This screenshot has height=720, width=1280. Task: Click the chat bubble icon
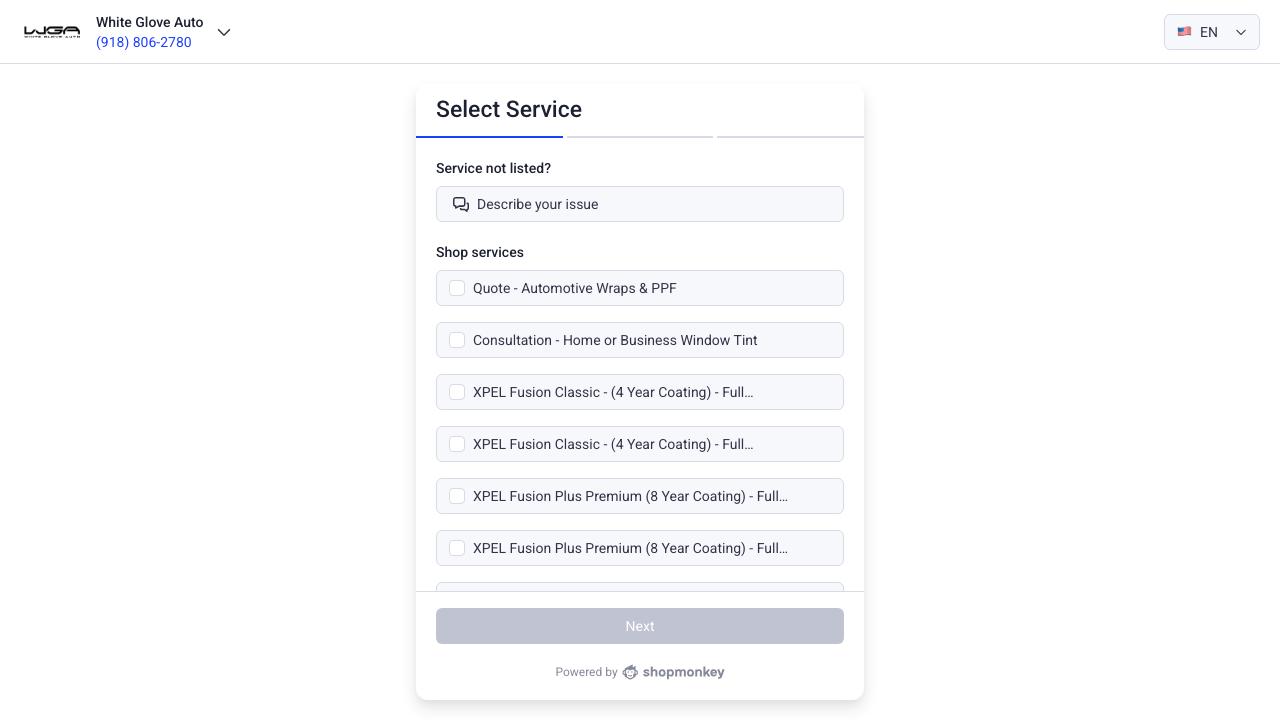click(x=461, y=204)
